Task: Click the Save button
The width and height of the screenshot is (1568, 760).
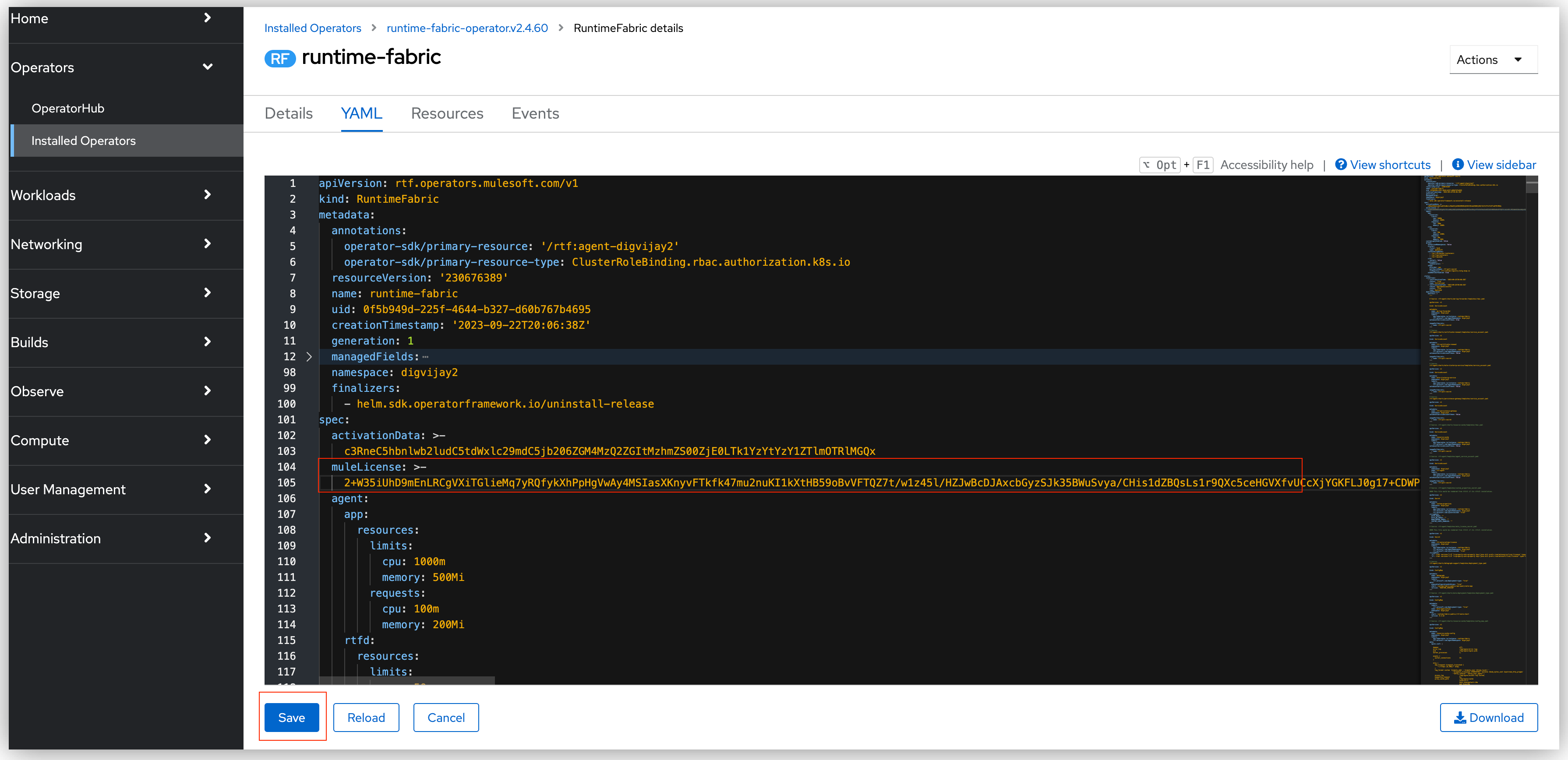Action: point(292,718)
